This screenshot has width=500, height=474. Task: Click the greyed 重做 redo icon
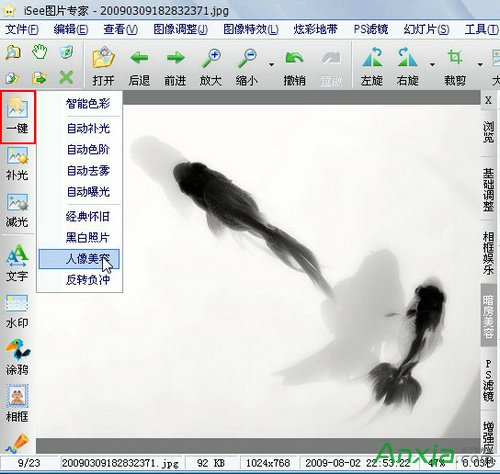tap(331, 58)
